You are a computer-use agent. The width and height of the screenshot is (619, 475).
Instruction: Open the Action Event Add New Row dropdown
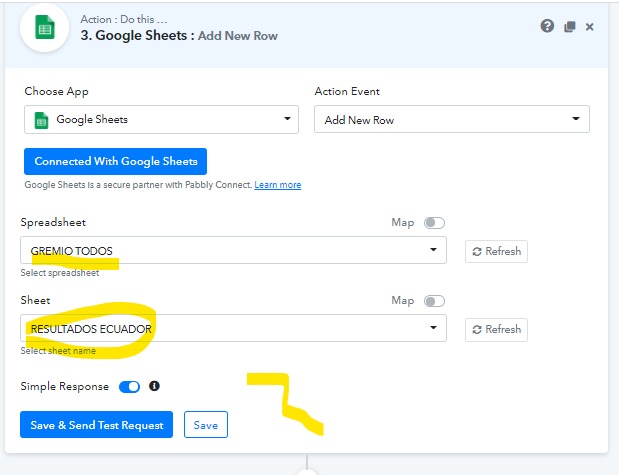(452, 119)
